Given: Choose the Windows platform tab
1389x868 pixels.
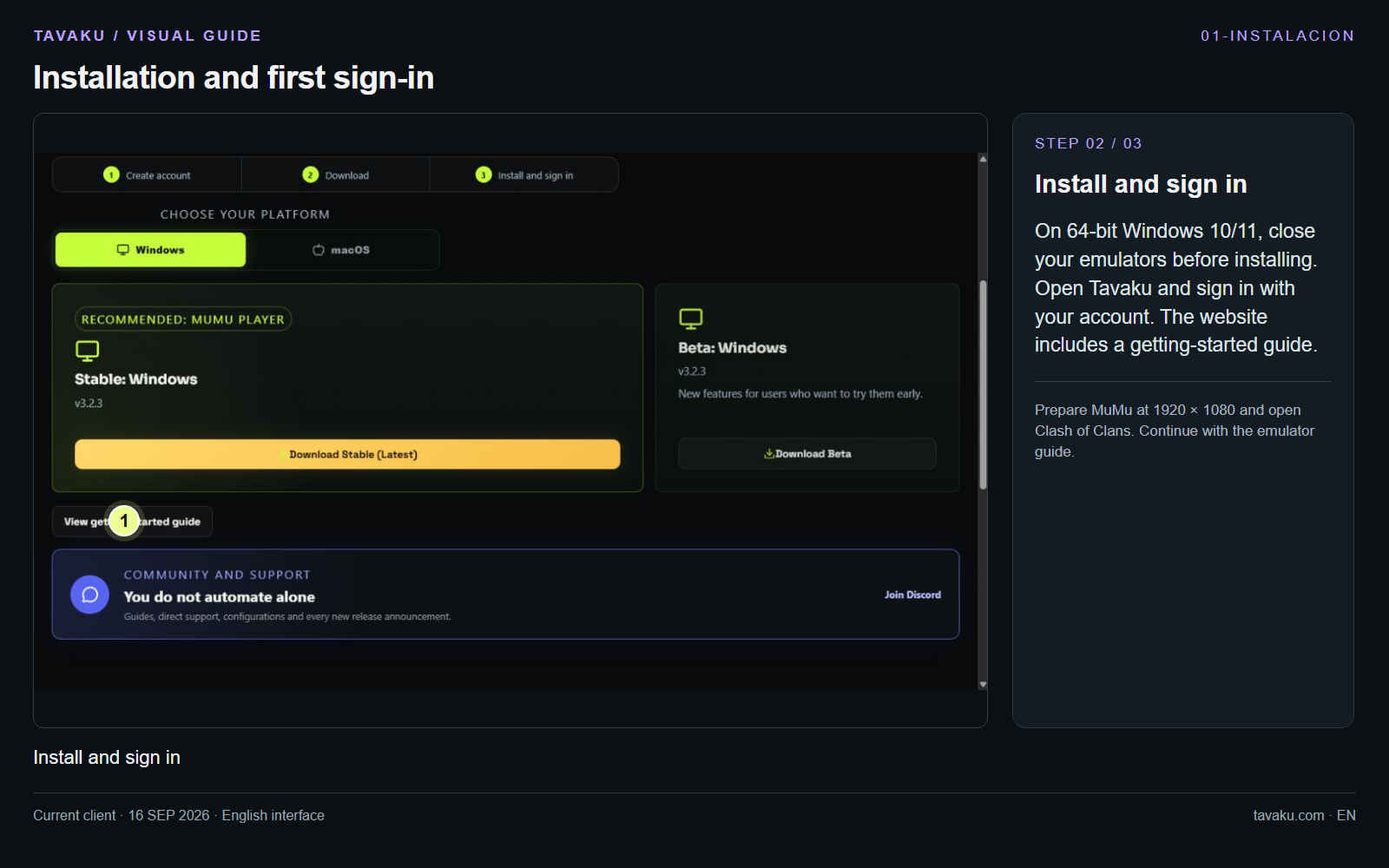Looking at the screenshot, I should [151, 250].
